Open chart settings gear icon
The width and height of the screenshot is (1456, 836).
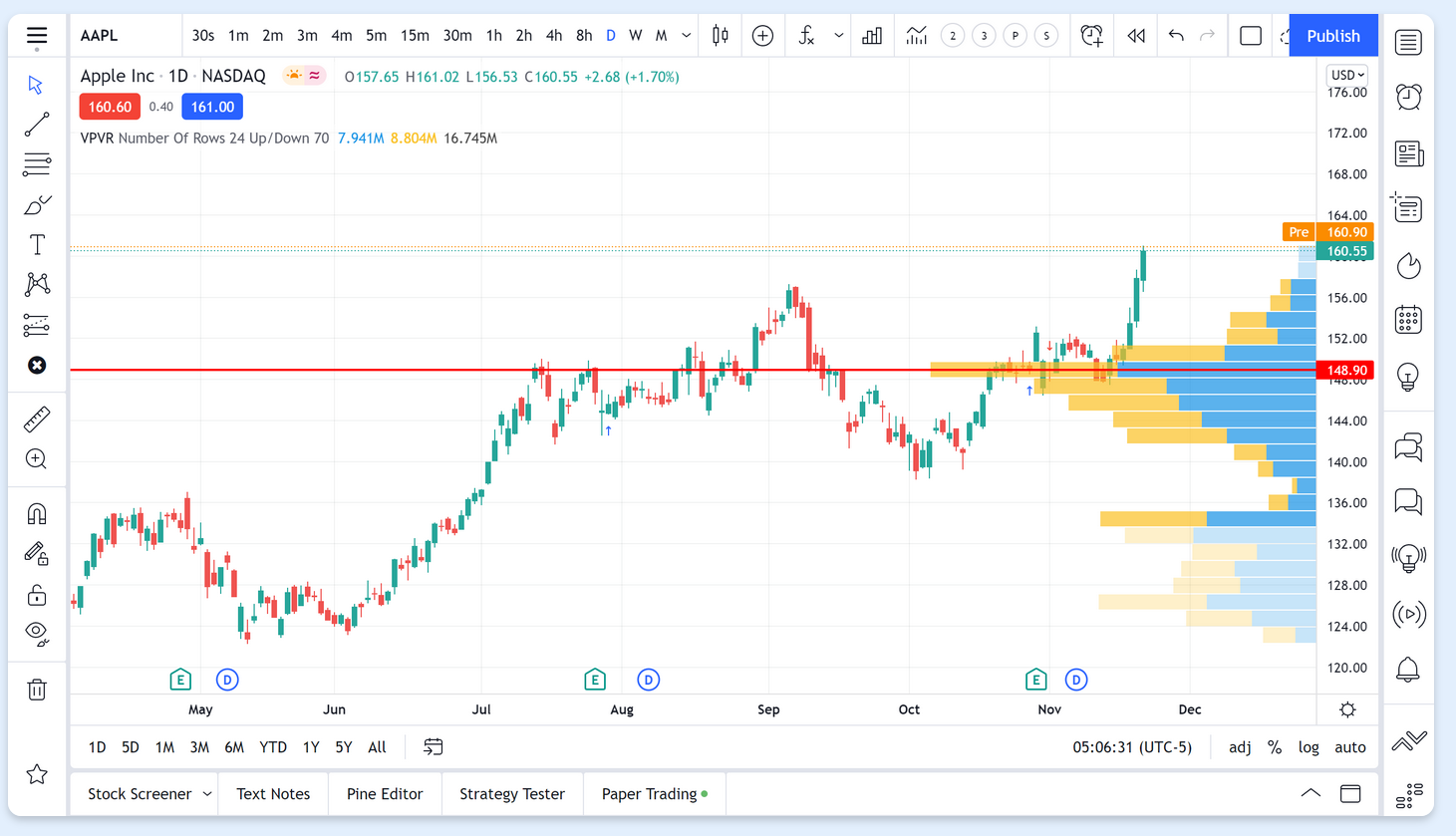click(x=1347, y=710)
